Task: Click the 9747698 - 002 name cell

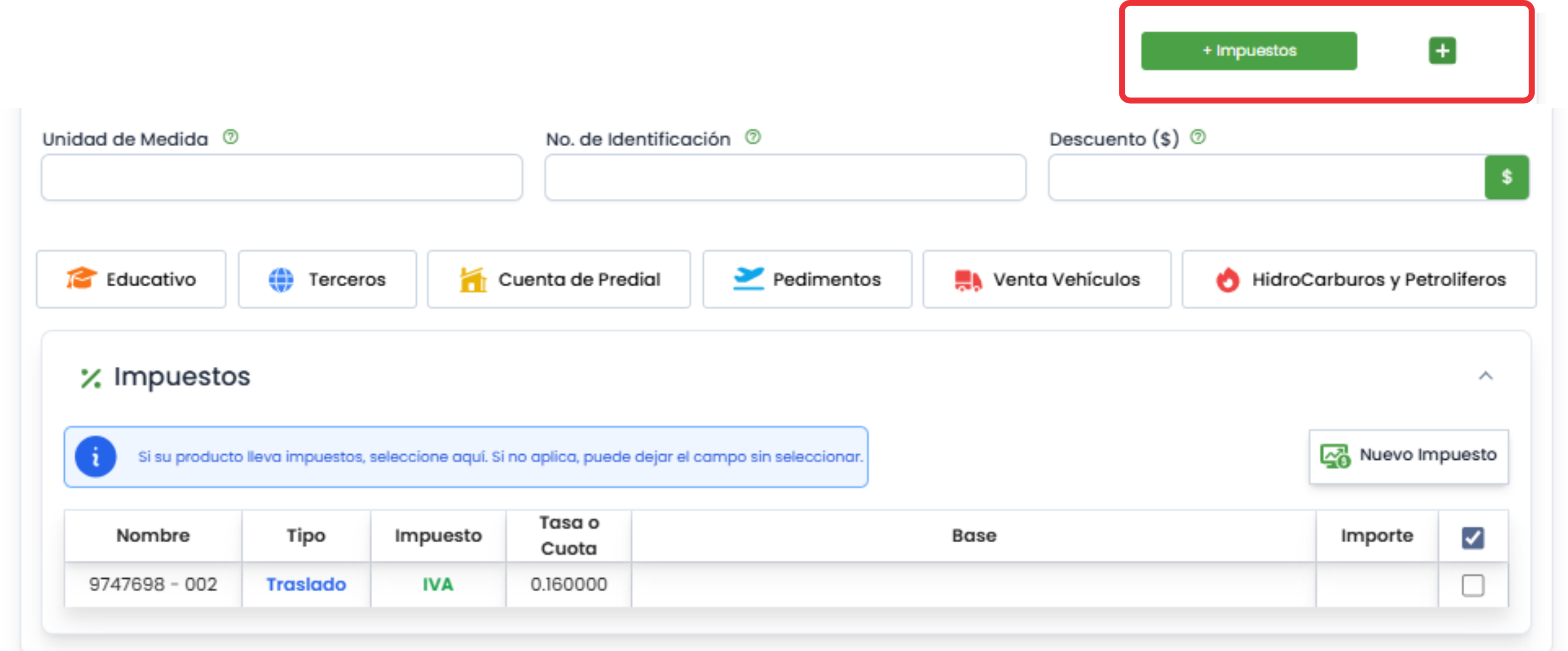Action: 153,585
